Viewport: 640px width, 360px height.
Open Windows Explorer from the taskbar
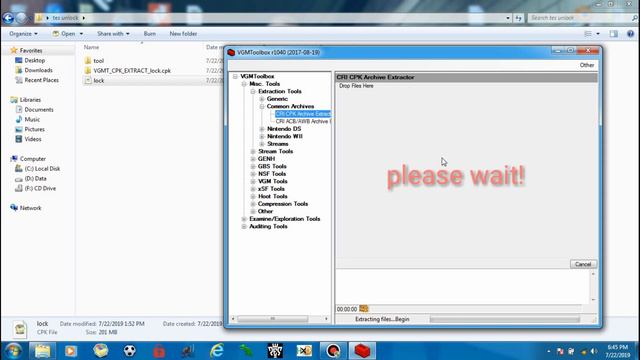pos(42,351)
